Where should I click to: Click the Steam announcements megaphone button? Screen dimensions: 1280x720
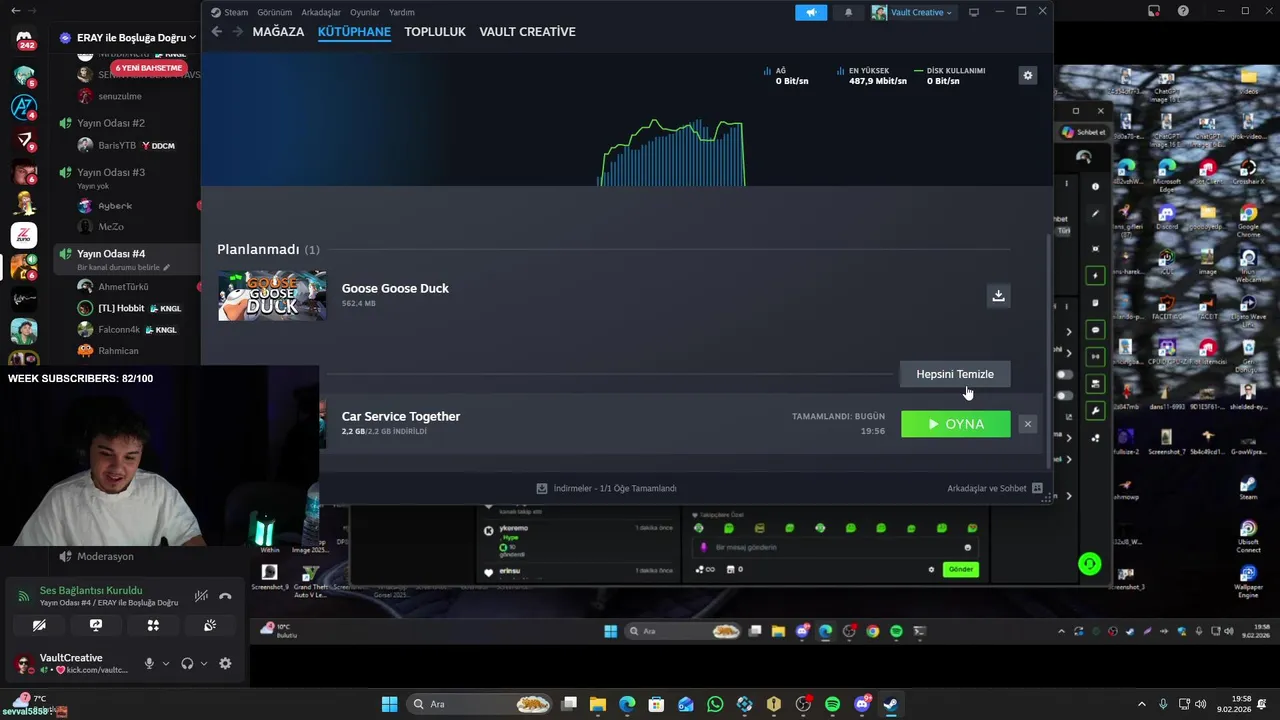click(x=811, y=12)
